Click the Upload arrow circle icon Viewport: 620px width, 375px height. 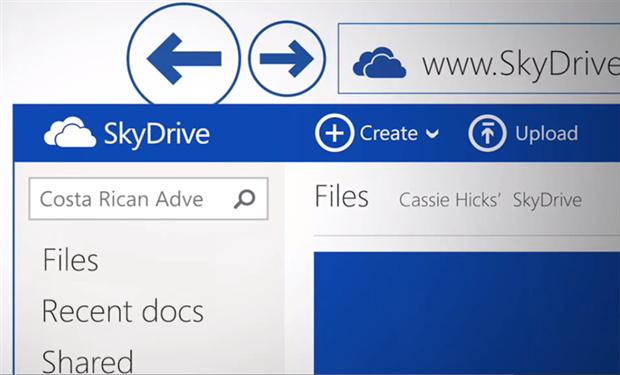pos(487,133)
